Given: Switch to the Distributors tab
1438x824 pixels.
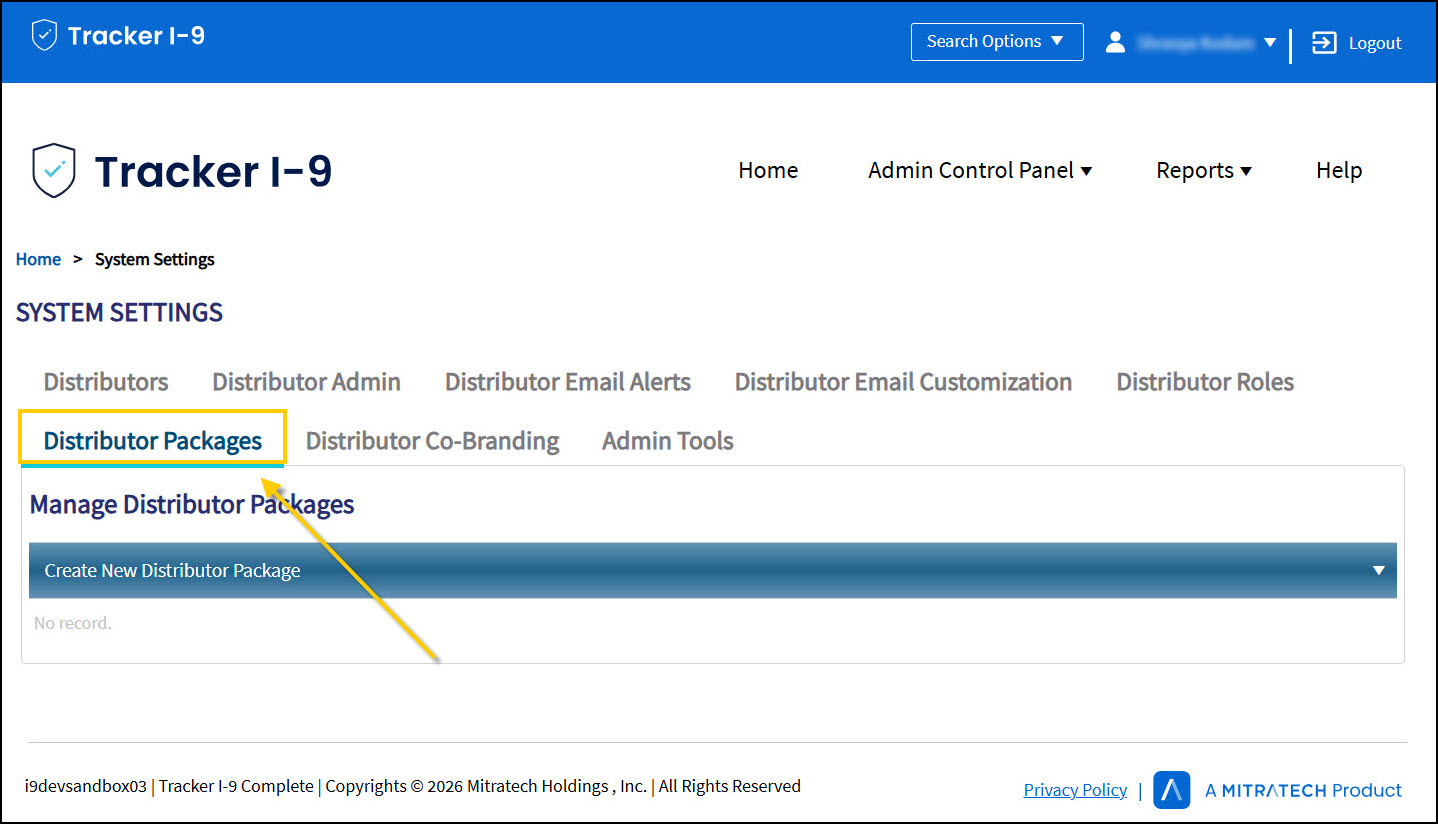Looking at the screenshot, I should (x=106, y=382).
